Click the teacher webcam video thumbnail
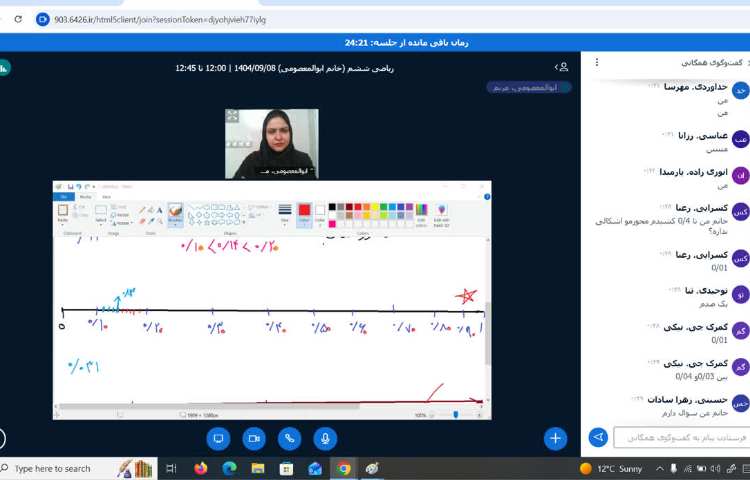 click(x=272, y=144)
